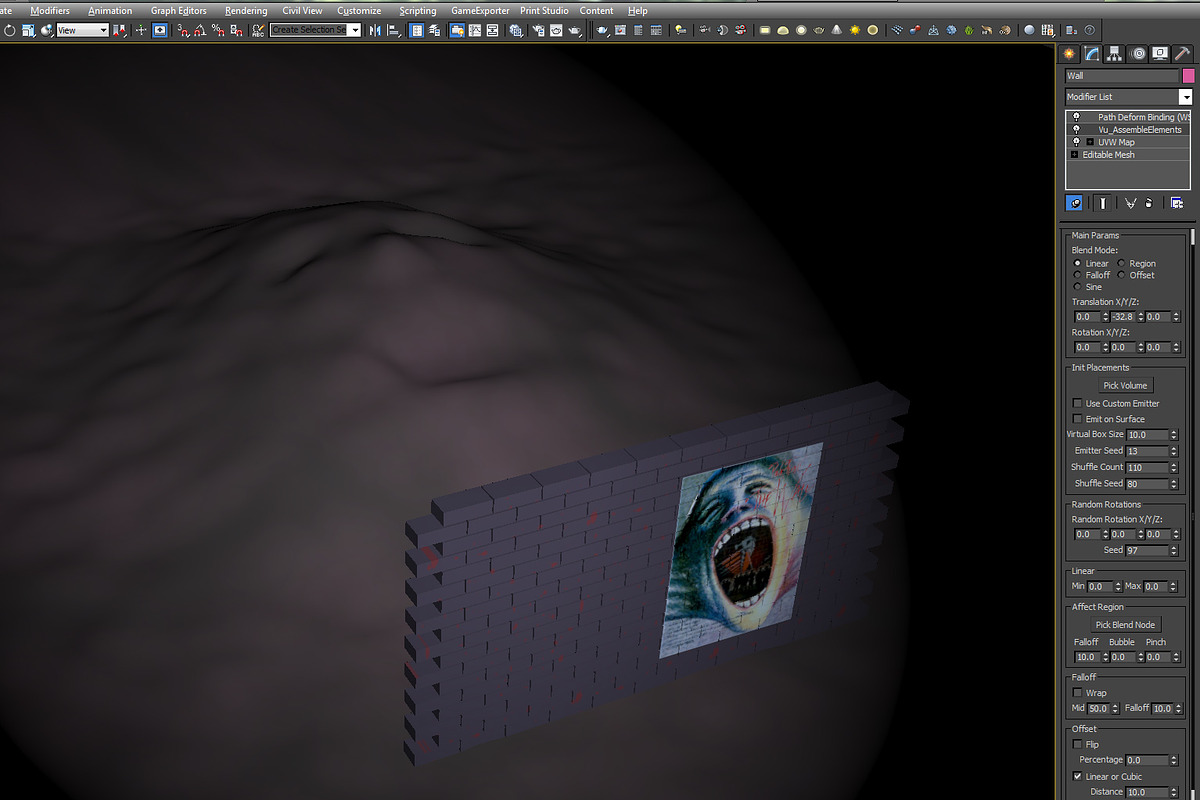Click the Select and Rotate tool
Image resolution: width=1200 pixels, height=800 pixels.
click(x=10, y=30)
